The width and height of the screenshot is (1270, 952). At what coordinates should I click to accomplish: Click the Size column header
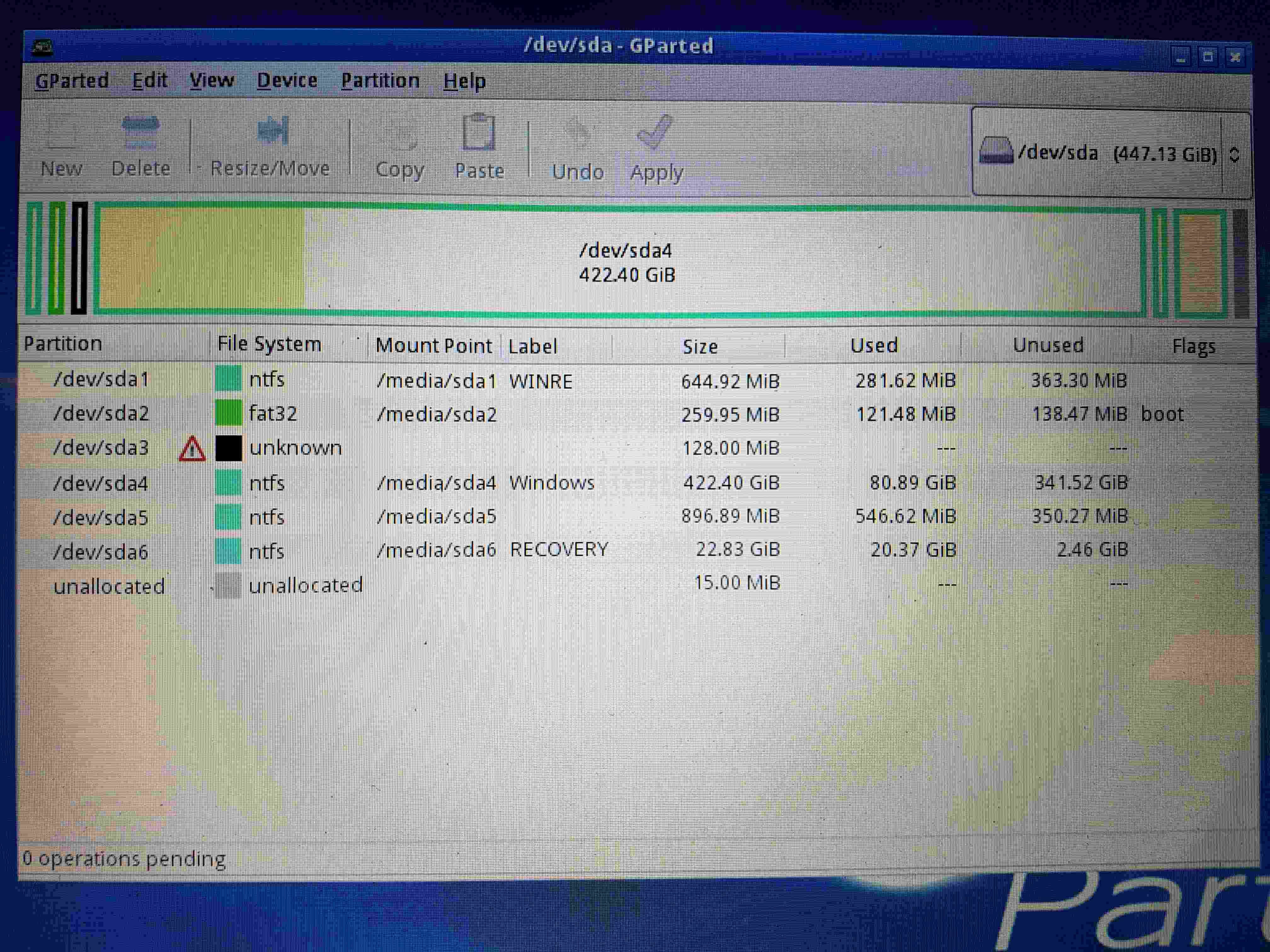coord(699,347)
